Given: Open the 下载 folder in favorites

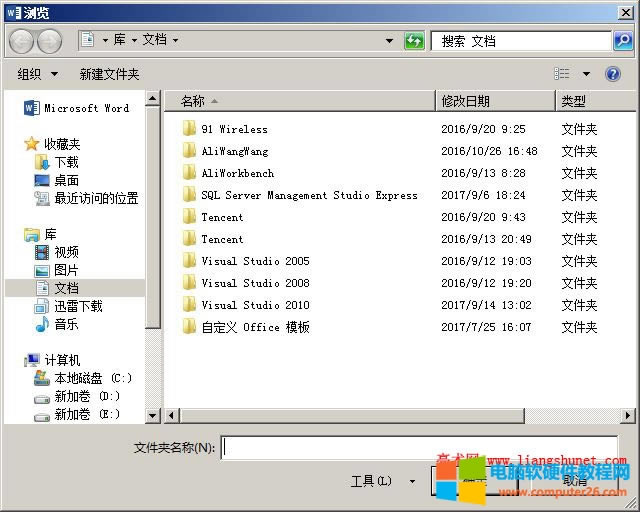Looking at the screenshot, I should (66, 162).
